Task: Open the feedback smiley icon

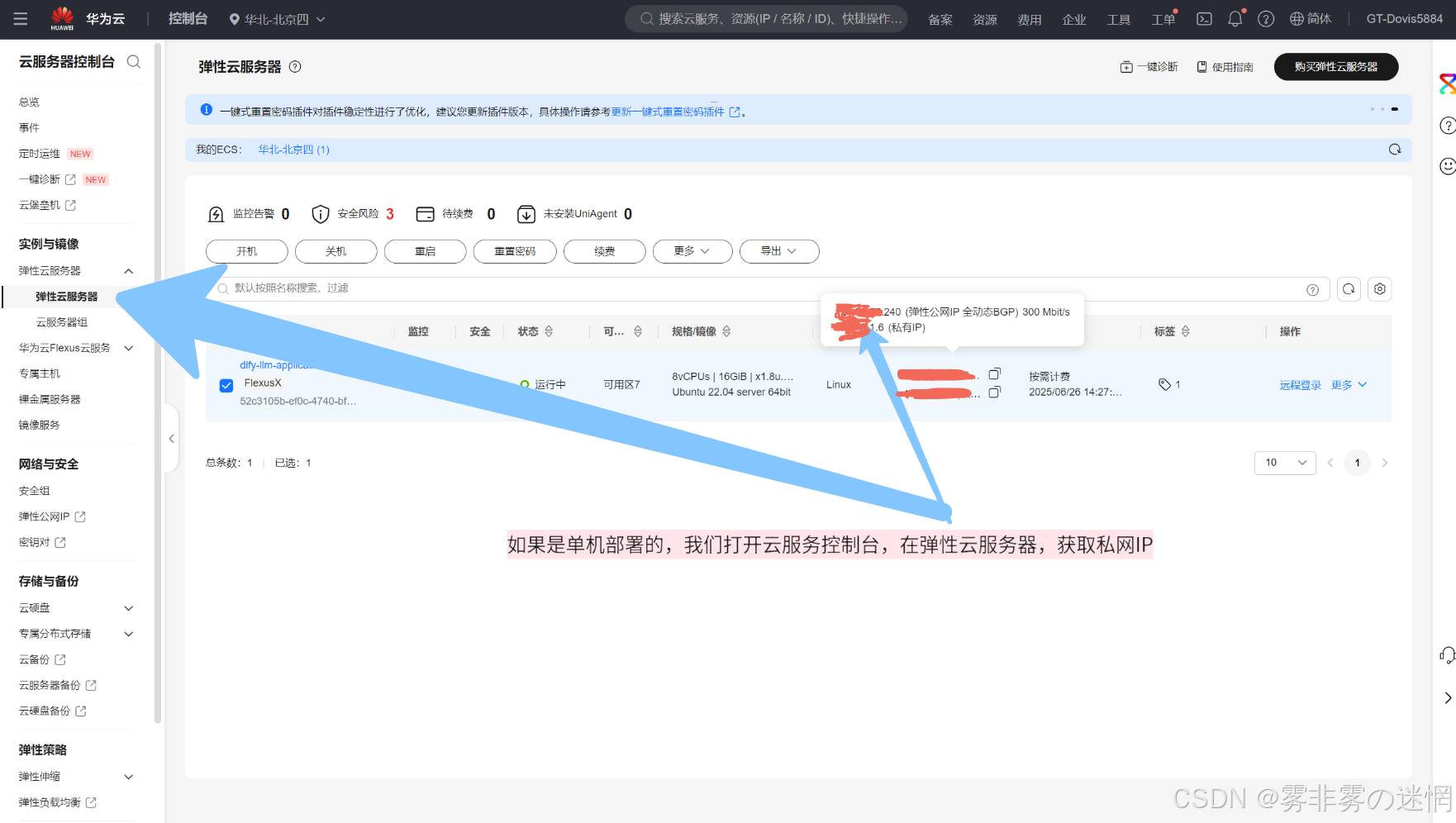Action: point(1447,166)
